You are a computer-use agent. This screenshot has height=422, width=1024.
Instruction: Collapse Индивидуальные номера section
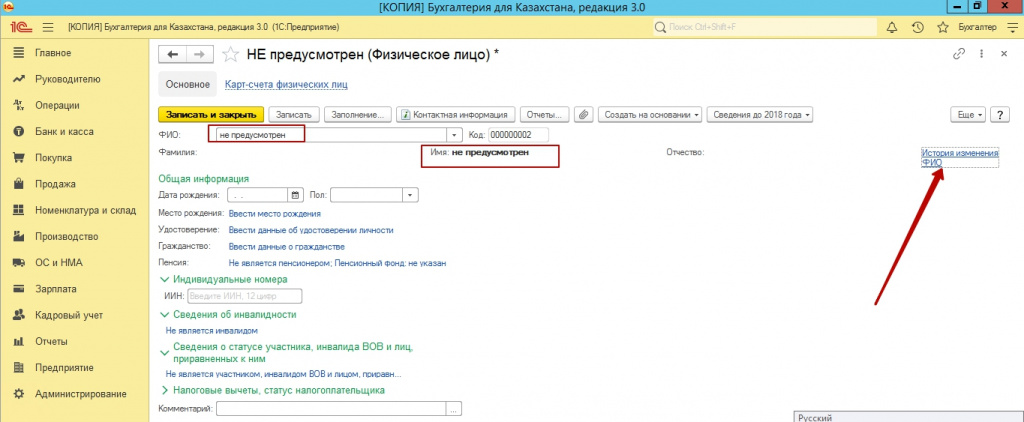223,279
